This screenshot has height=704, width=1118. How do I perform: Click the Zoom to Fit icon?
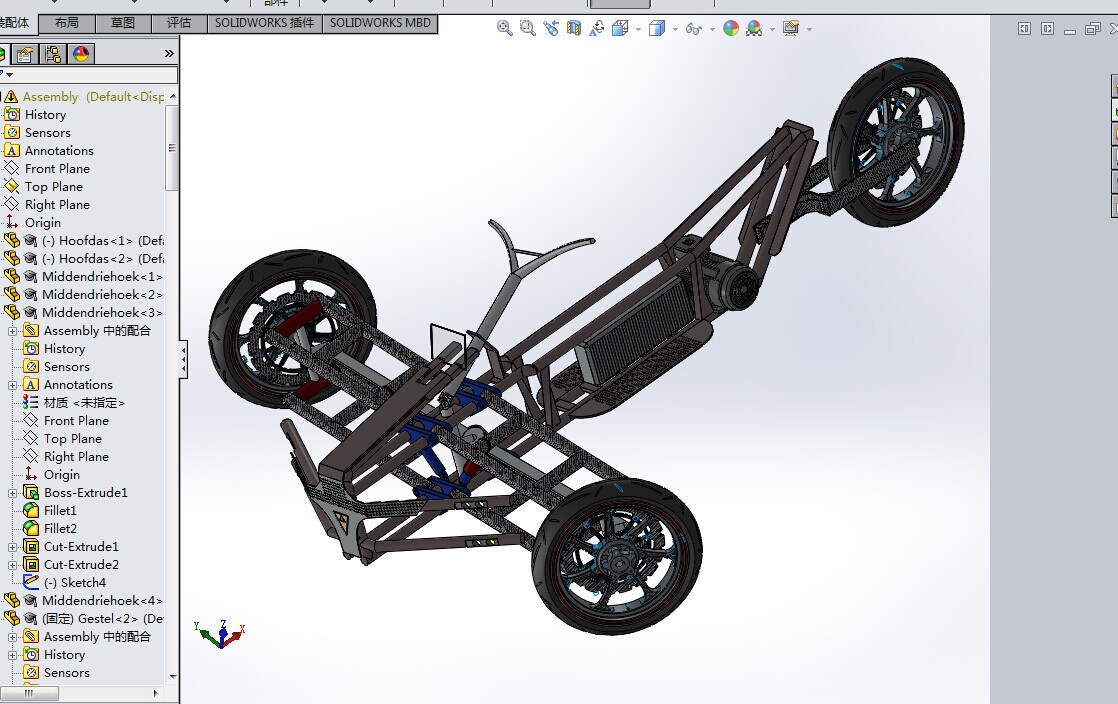505,29
